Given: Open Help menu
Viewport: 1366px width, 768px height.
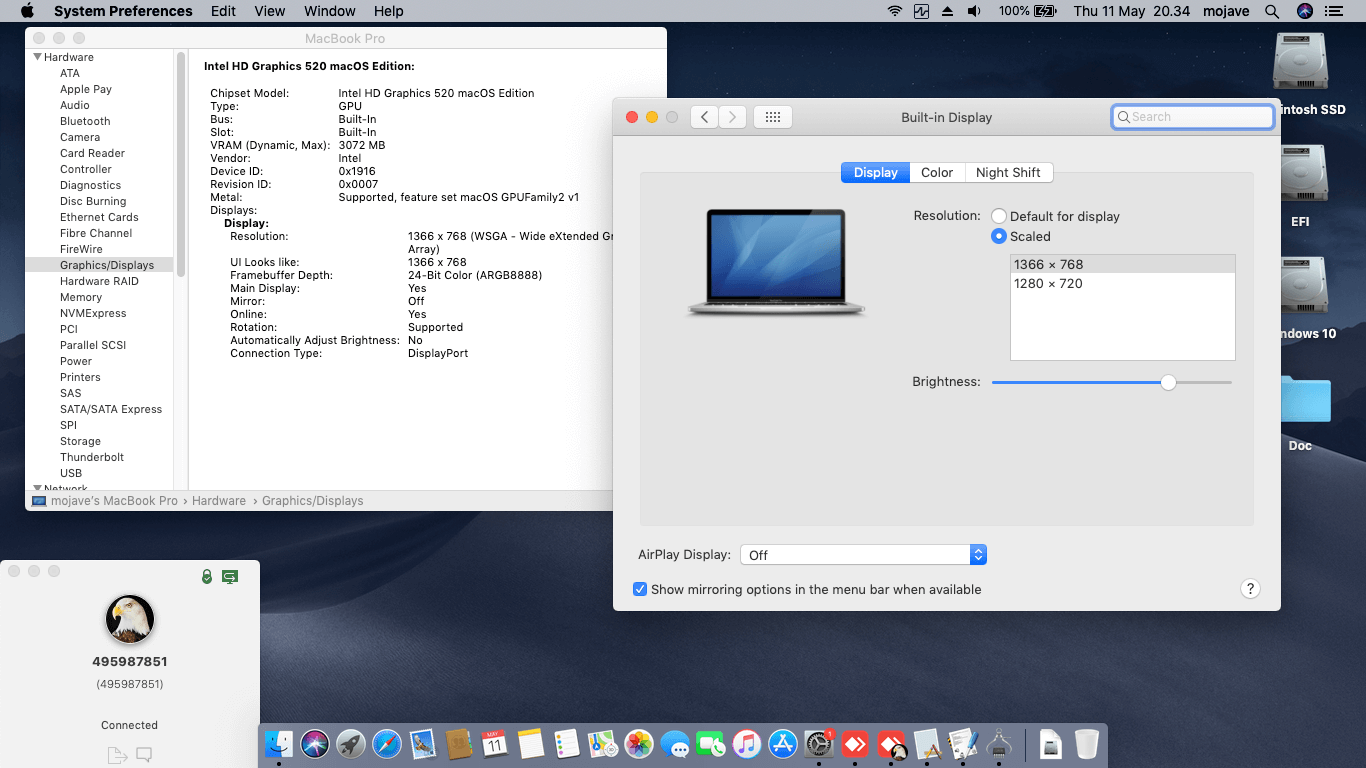Looking at the screenshot, I should point(388,11).
